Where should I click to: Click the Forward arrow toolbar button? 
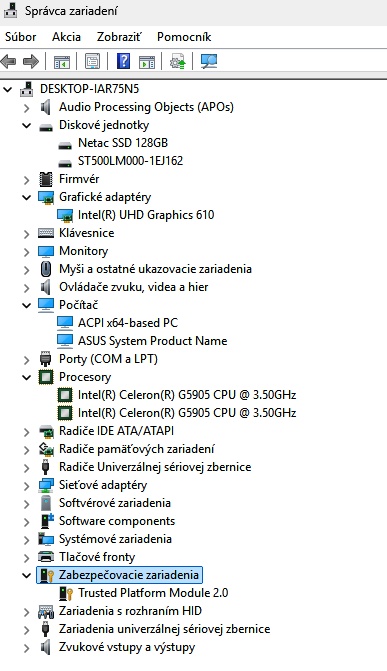31,62
